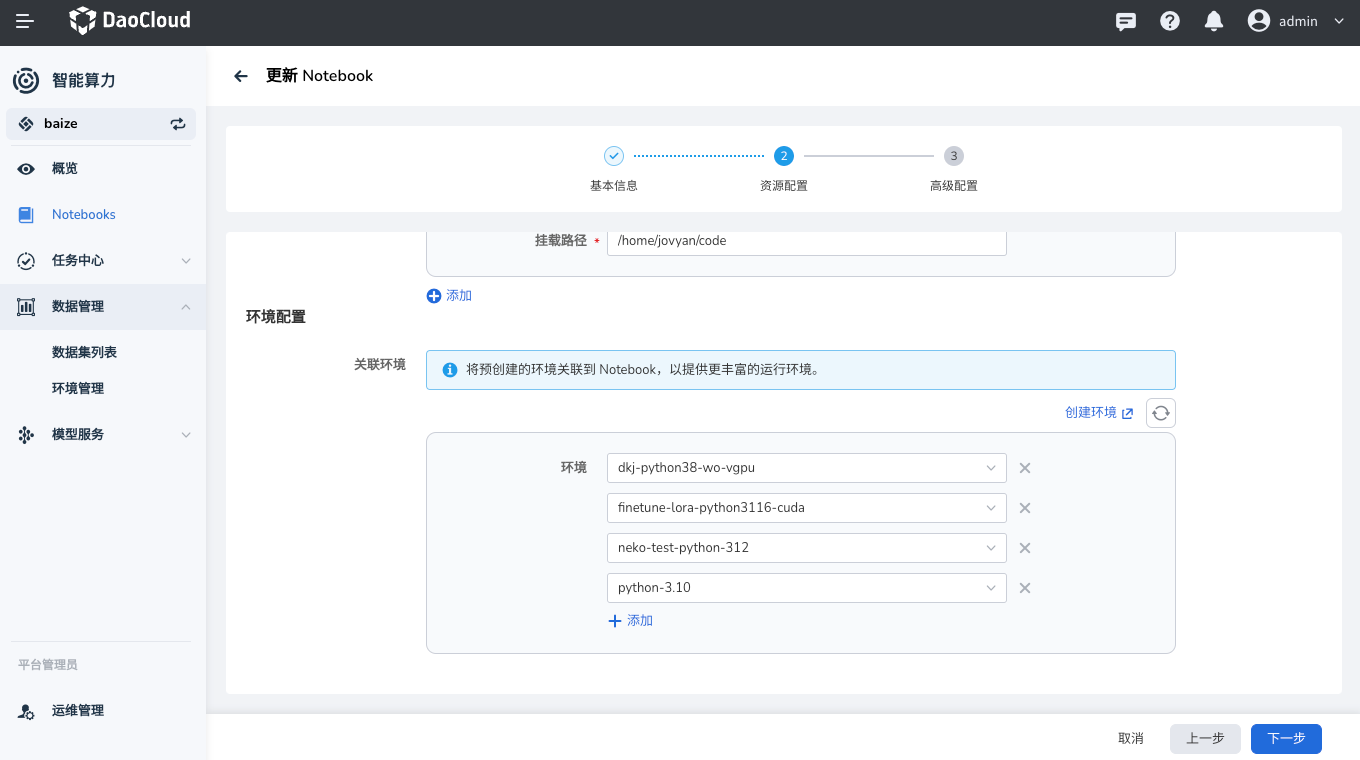Open the admin user account dropdown
1360x760 pixels.
(x=1296, y=21)
